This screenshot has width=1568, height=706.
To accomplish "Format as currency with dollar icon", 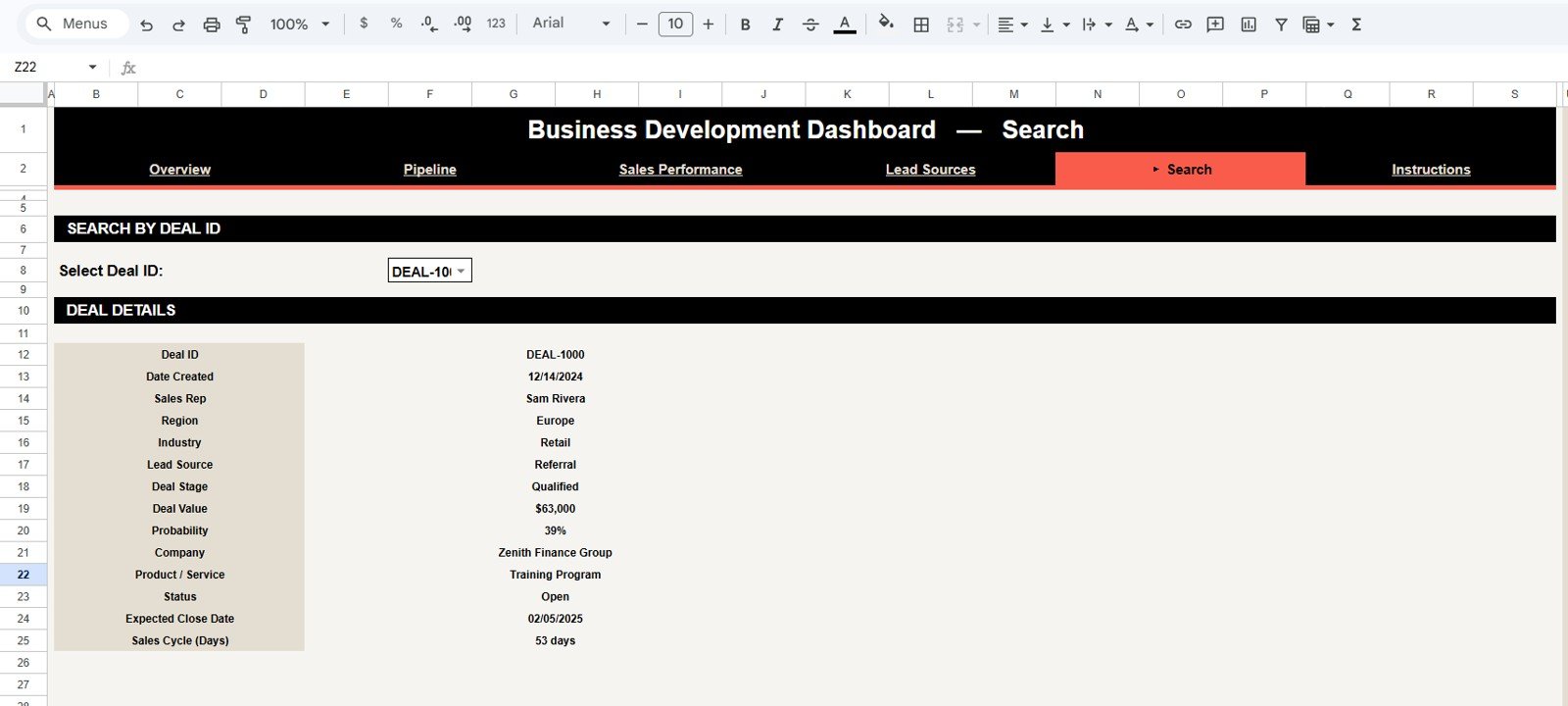I will click(364, 24).
